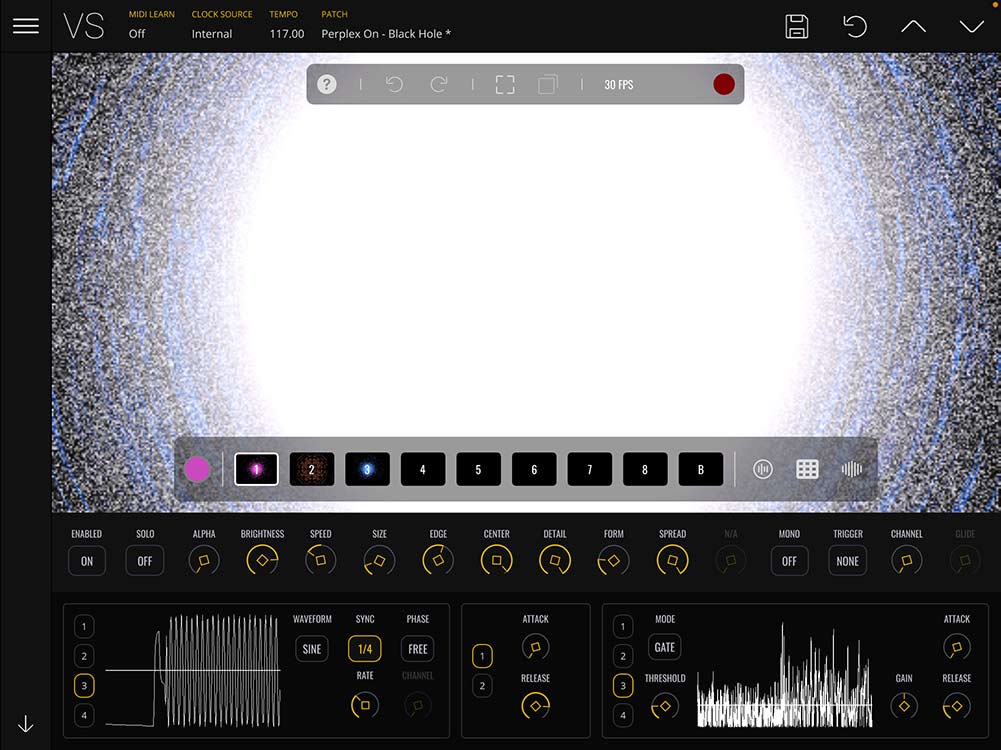1001x750 pixels.
Task: Enter fullscreen visual mode
Action: click(505, 84)
